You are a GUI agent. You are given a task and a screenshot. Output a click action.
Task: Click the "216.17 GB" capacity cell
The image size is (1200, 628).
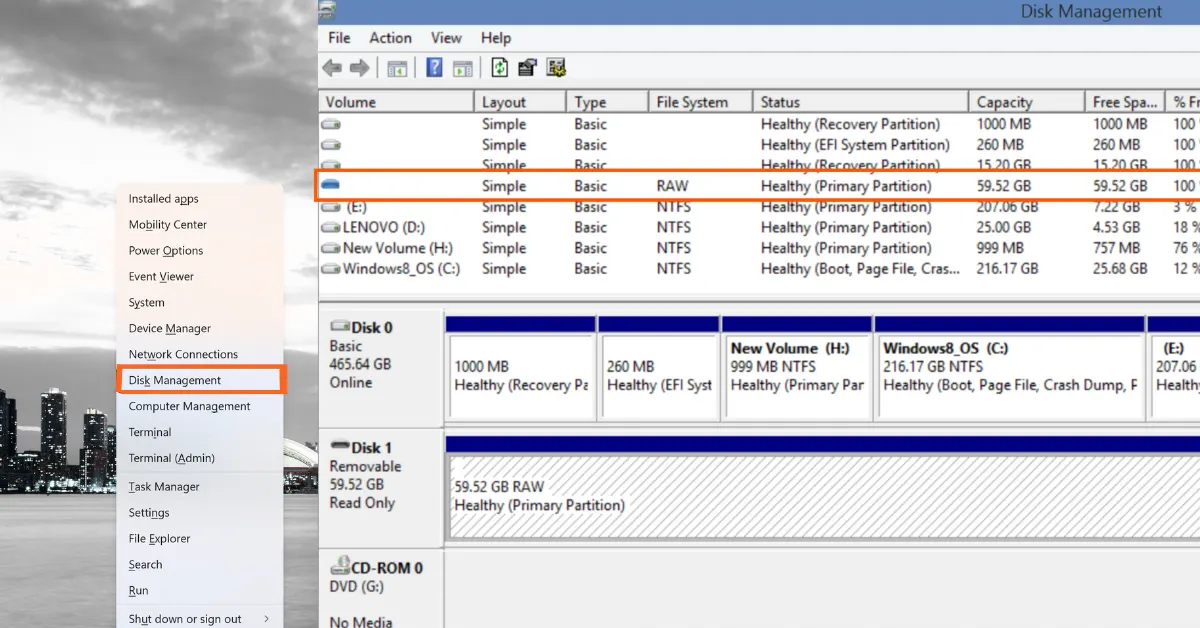pos(1007,269)
